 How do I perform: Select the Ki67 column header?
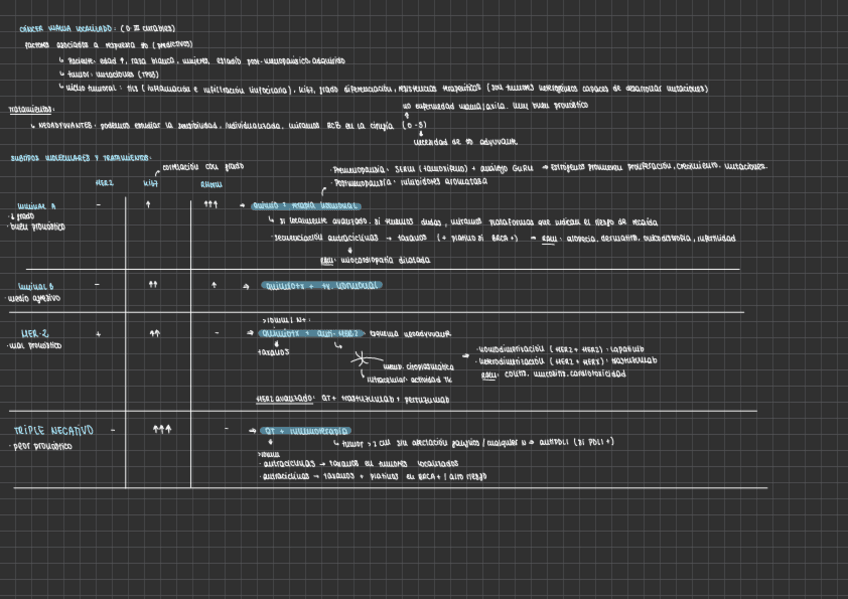click(151, 183)
